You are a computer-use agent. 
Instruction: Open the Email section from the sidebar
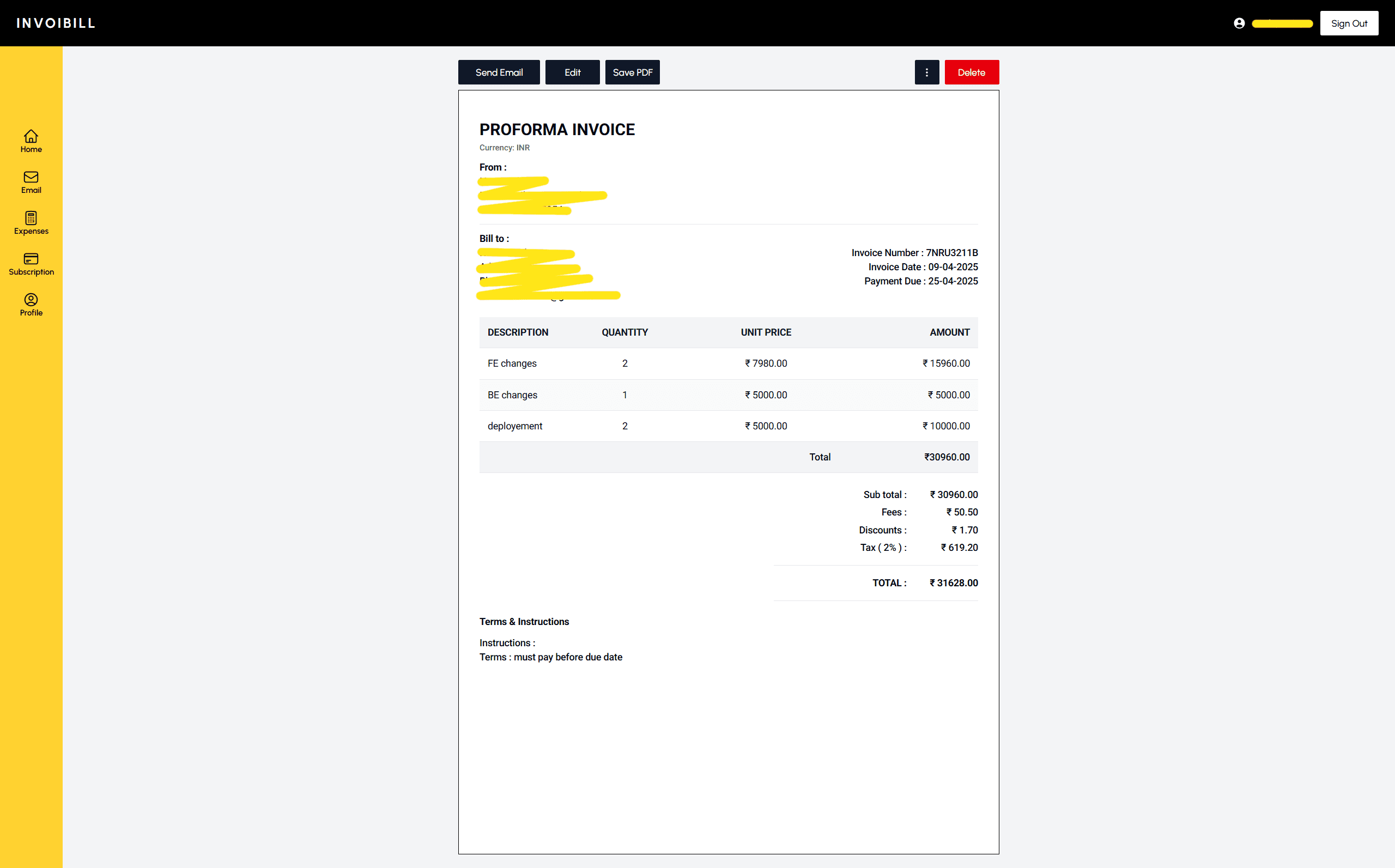coord(31,181)
